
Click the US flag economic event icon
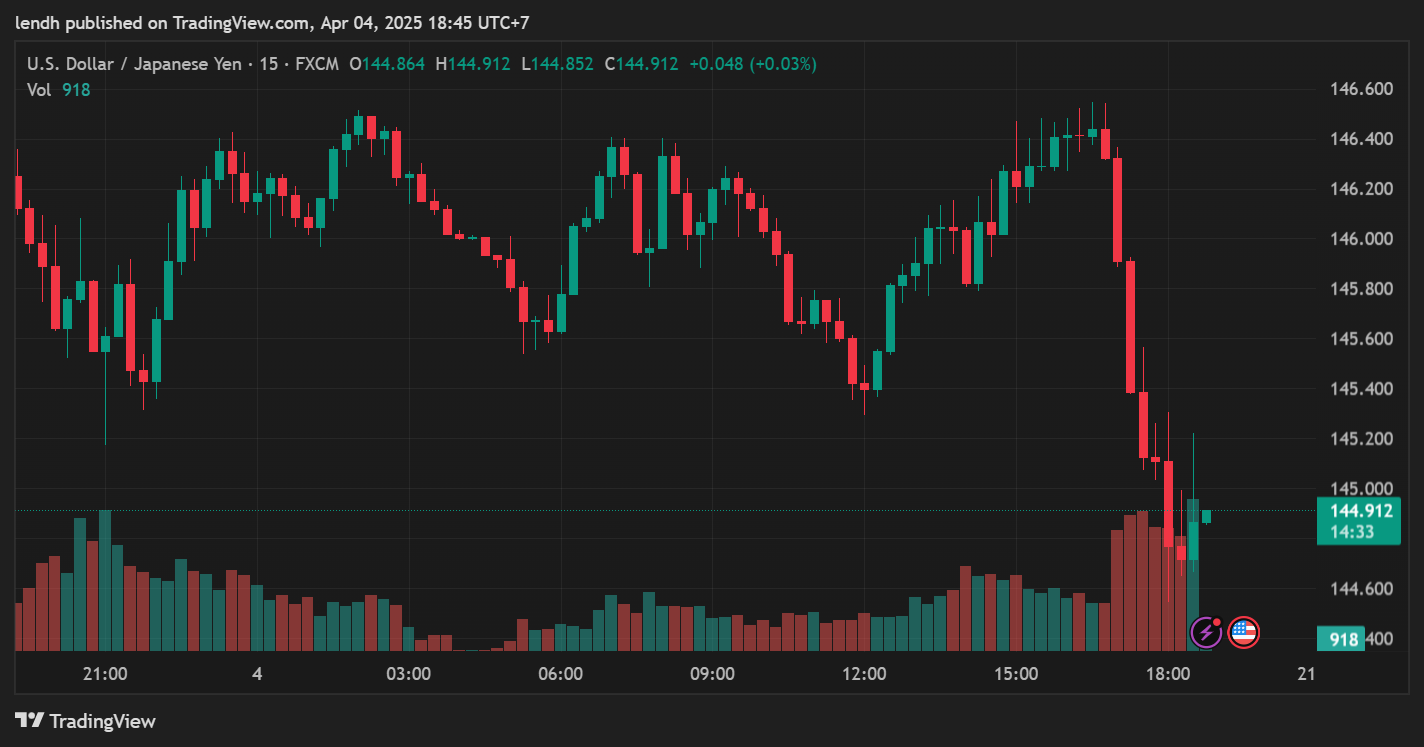click(1243, 632)
